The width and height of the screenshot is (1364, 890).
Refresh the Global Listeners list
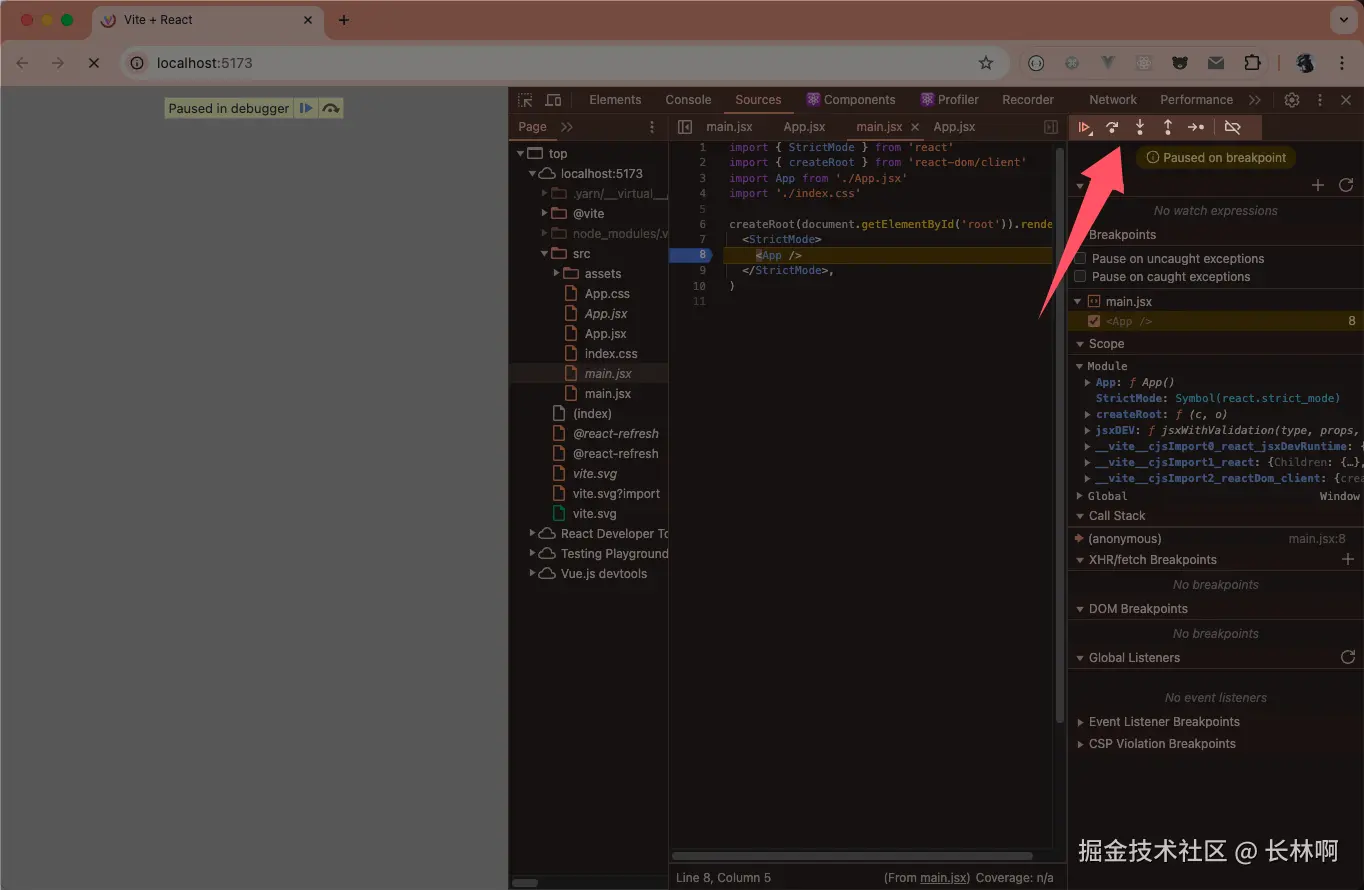coord(1348,657)
